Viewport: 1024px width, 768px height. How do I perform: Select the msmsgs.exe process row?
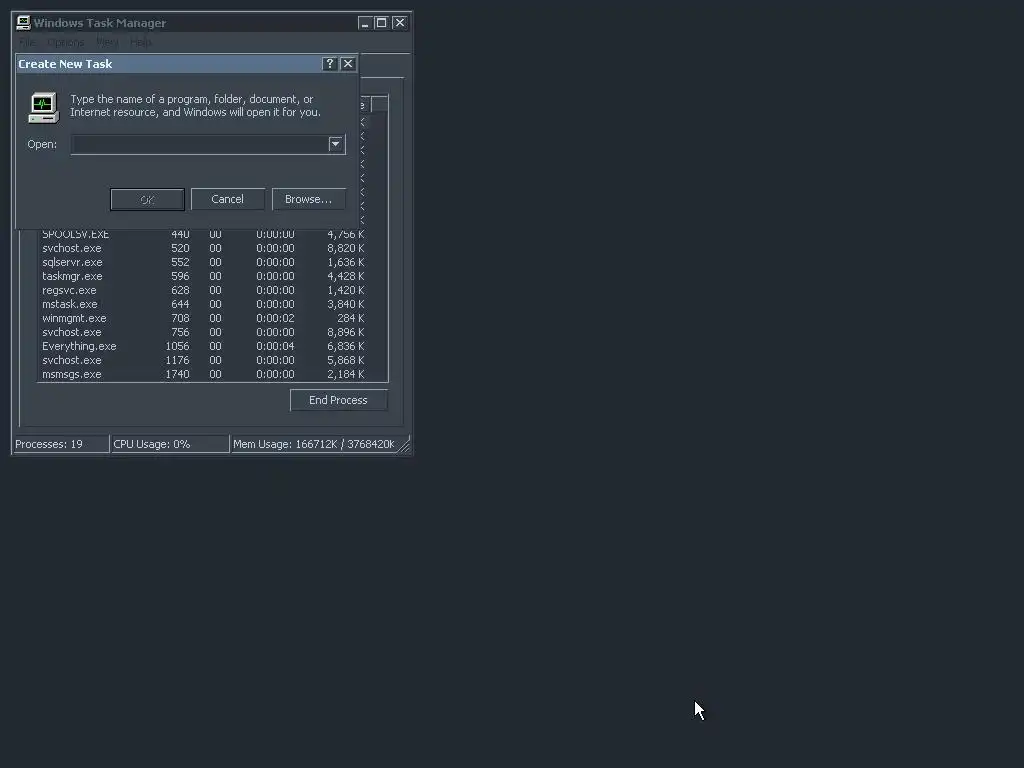coord(204,375)
